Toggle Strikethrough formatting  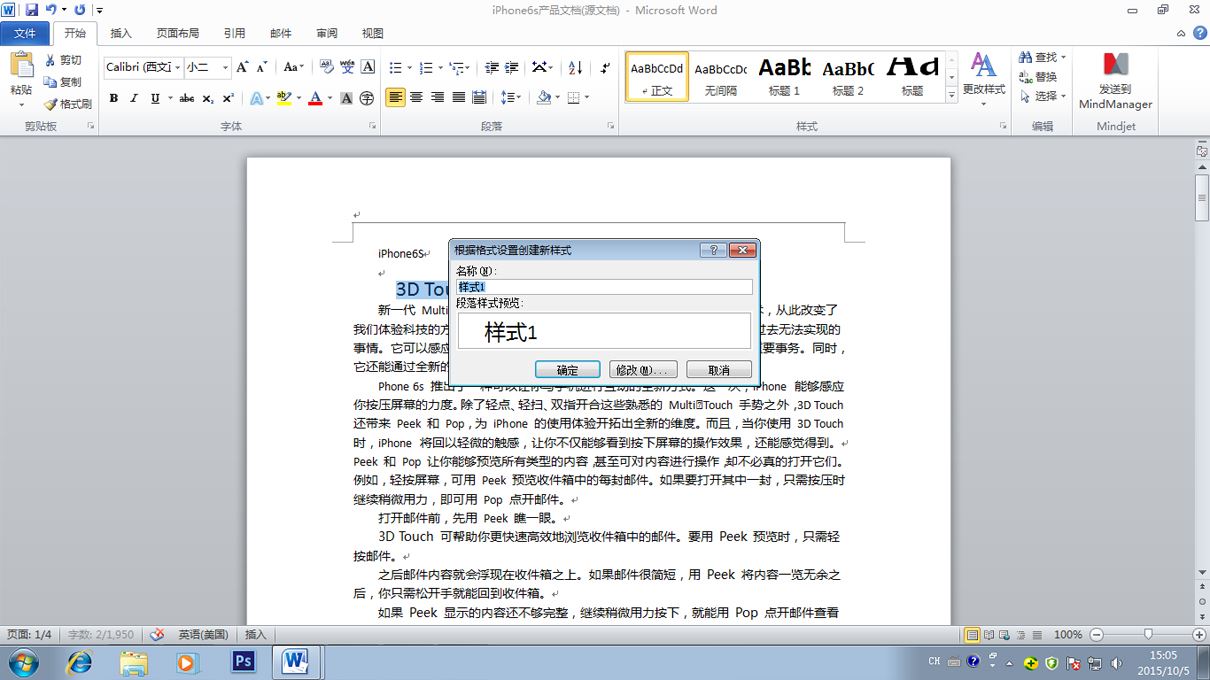(x=186, y=98)
